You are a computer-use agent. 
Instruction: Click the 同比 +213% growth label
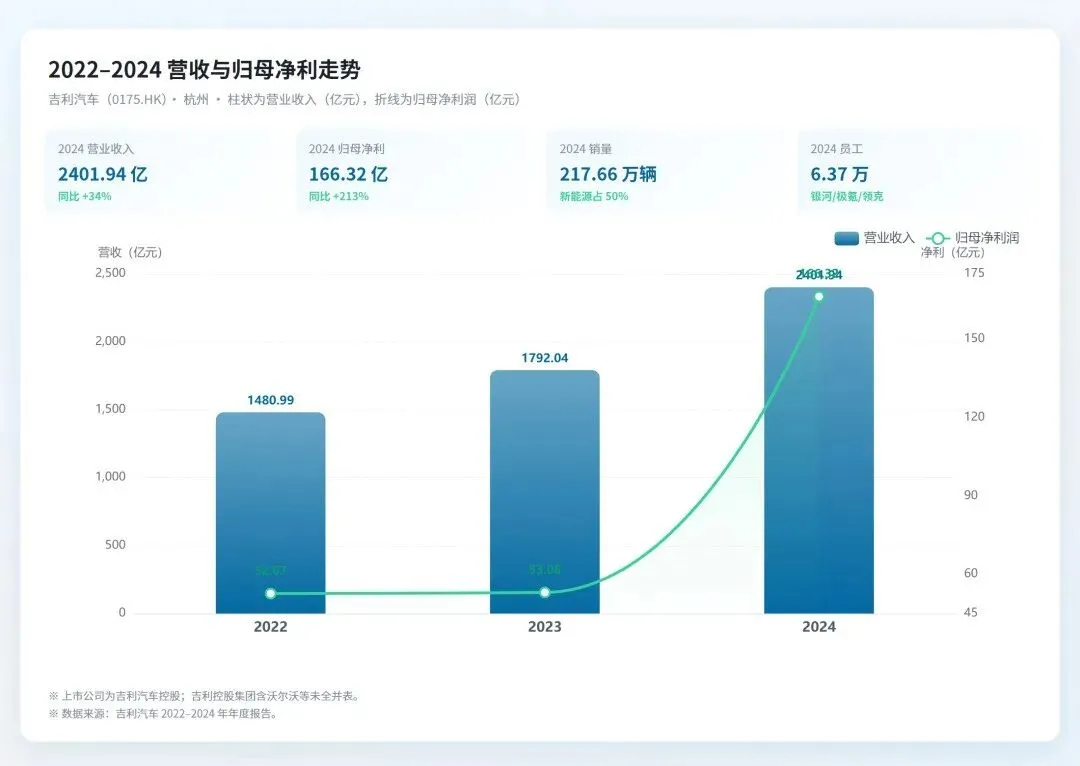tap(339, 196)
